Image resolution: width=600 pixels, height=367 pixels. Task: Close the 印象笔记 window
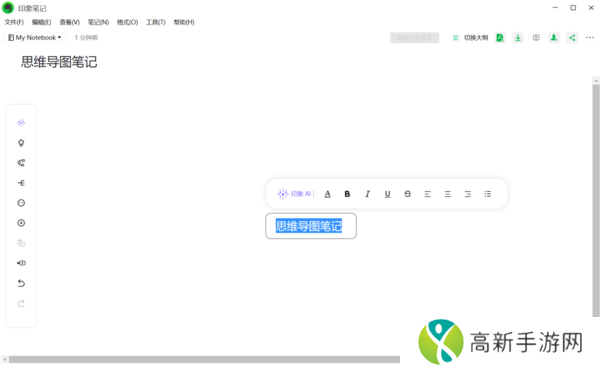coord(591,8)
